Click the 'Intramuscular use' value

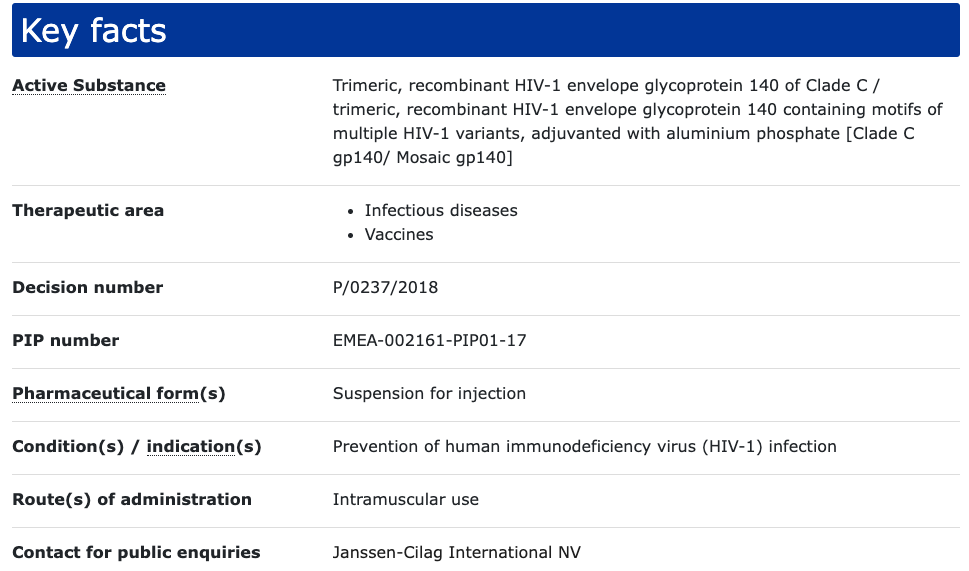pyautogui.click(x=405, y=500)
